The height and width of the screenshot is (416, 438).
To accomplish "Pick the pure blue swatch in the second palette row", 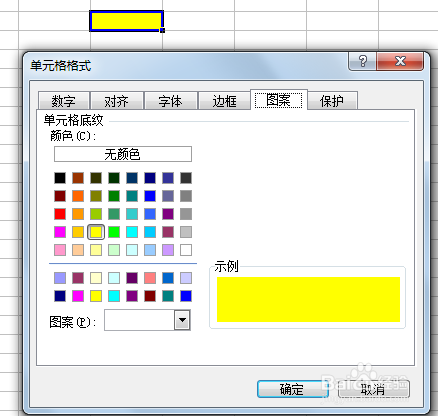I will click(x=150, y=196).
